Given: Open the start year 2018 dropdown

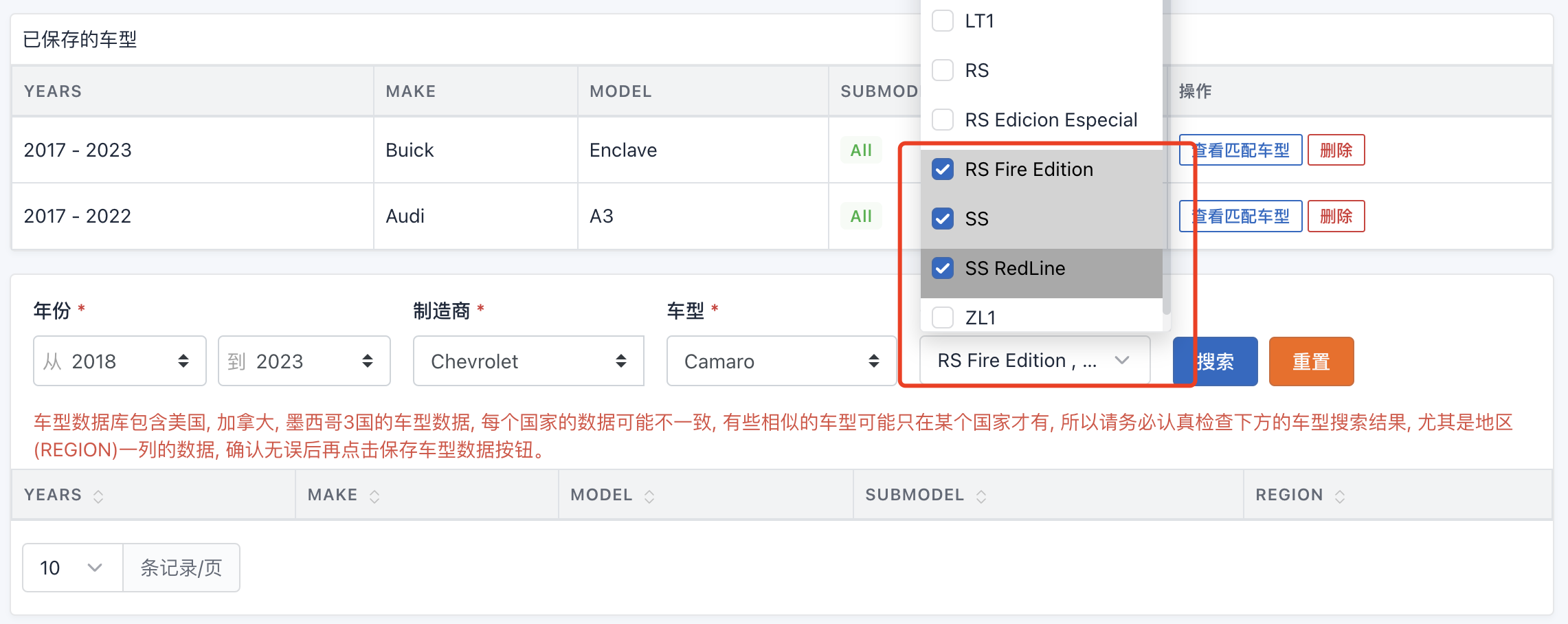Looking at the screenshot, I should pos(120,361).
